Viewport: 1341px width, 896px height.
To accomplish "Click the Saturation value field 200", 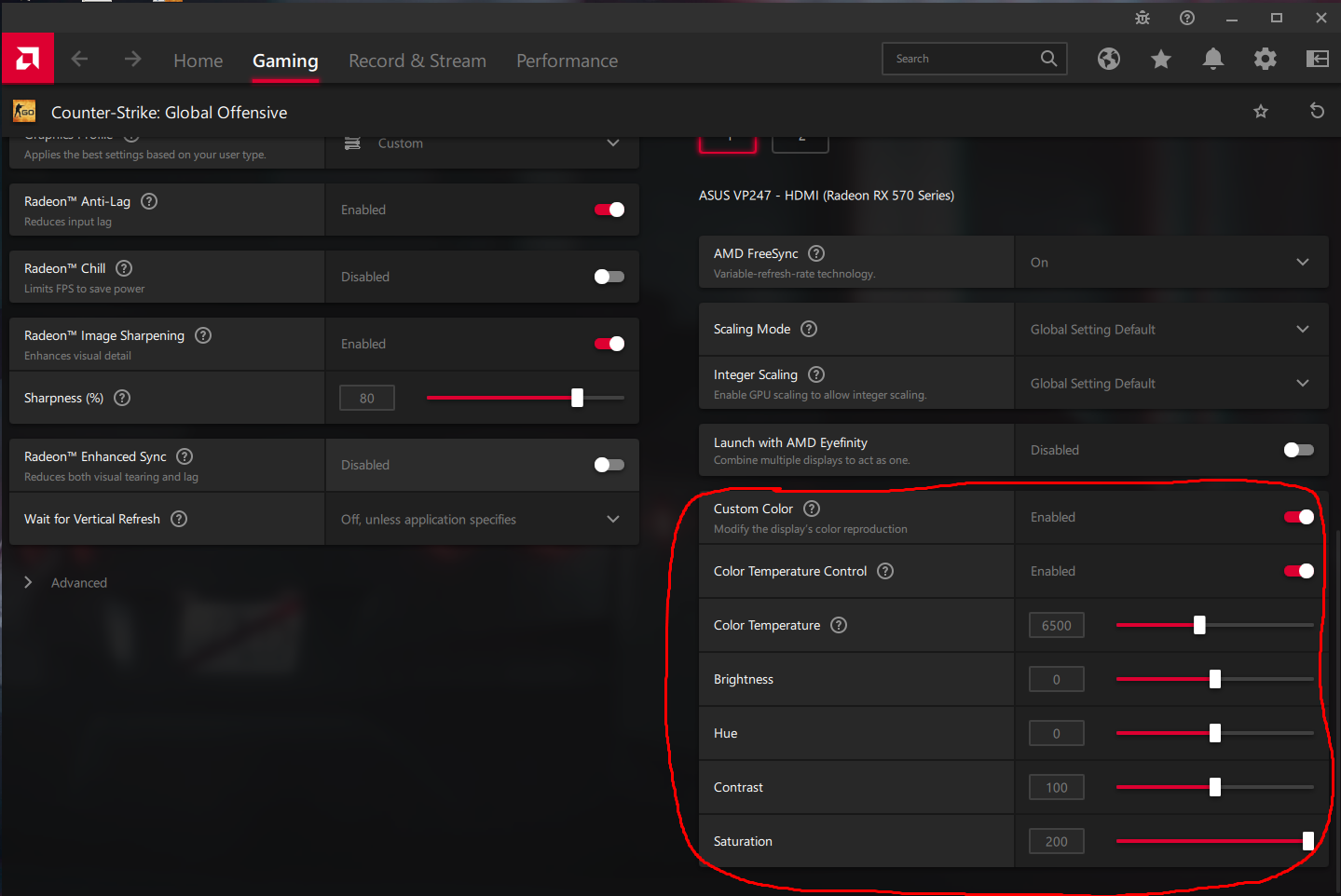I will pos(1057,841).
